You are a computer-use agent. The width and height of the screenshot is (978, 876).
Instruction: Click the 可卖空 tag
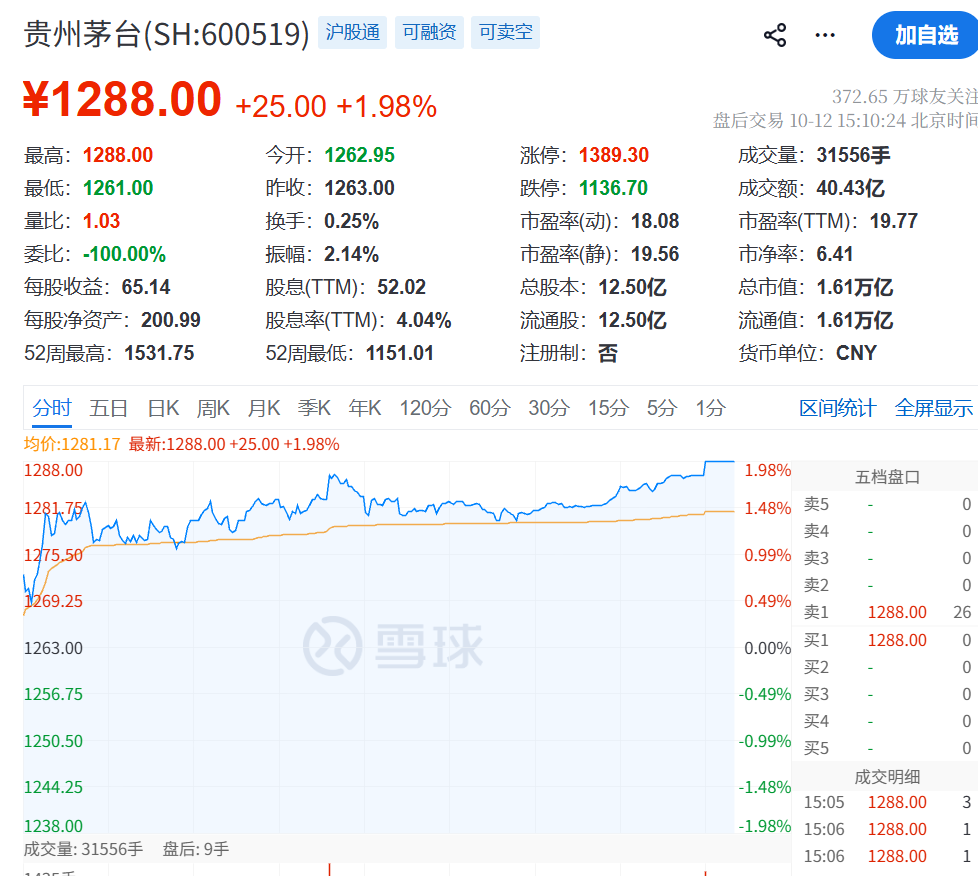coord(505,32)
